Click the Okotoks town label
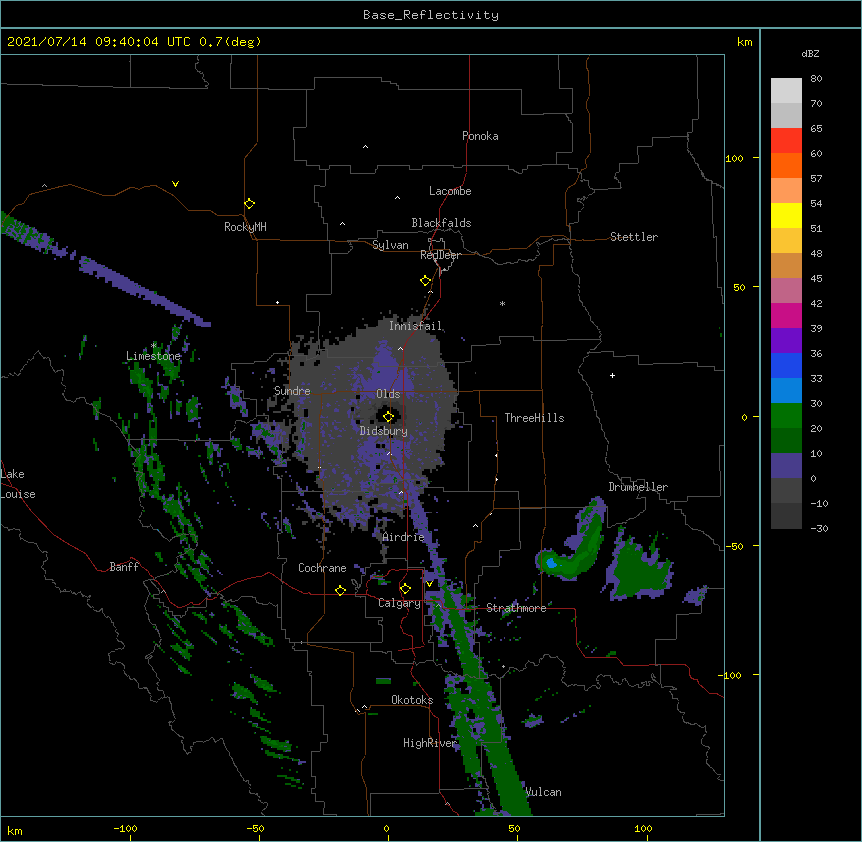The height and width of the screenshot is (842, 862). [412, 700]
